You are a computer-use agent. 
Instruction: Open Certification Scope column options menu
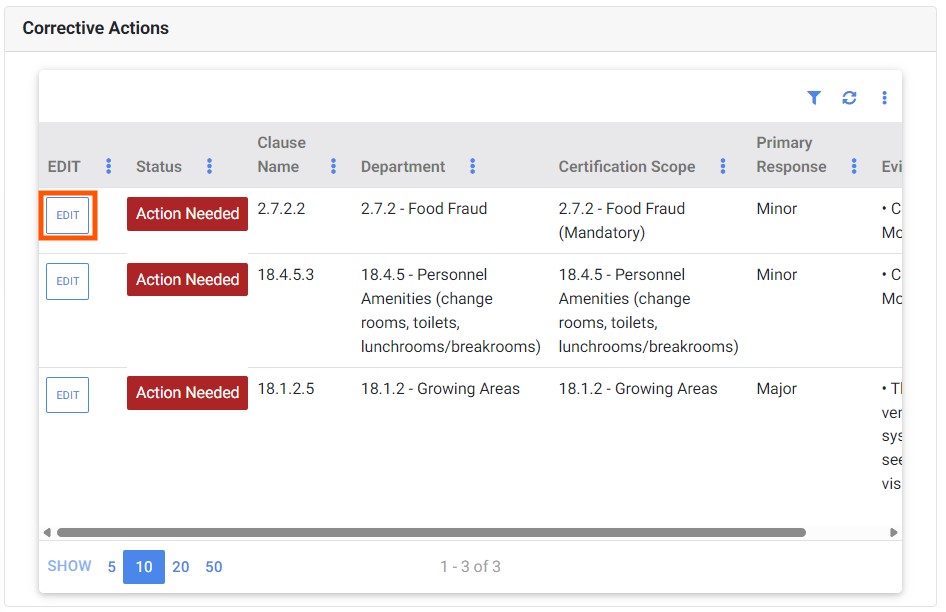pos(722,167)
